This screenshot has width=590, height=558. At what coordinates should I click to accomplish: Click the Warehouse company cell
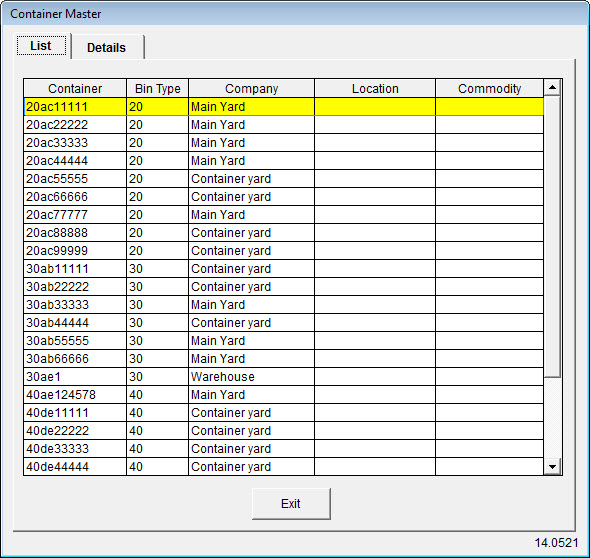(251, 377)
